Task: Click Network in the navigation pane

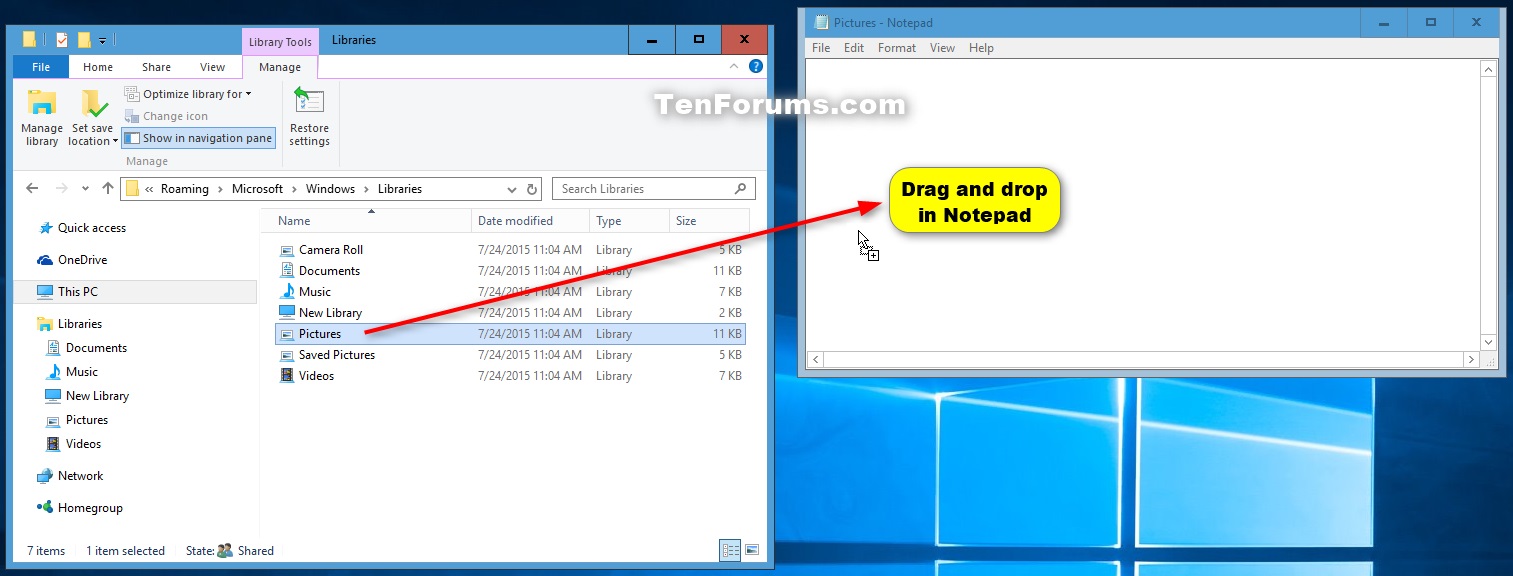Action: (x=78, y=475)
